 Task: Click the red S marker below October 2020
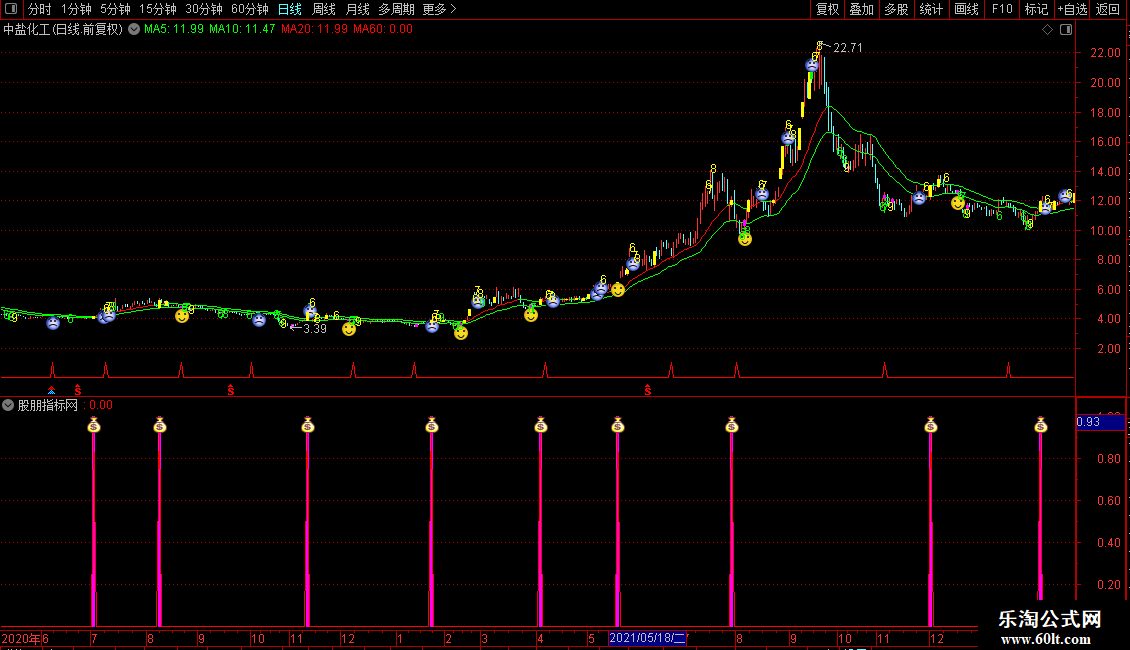(231, 390)
